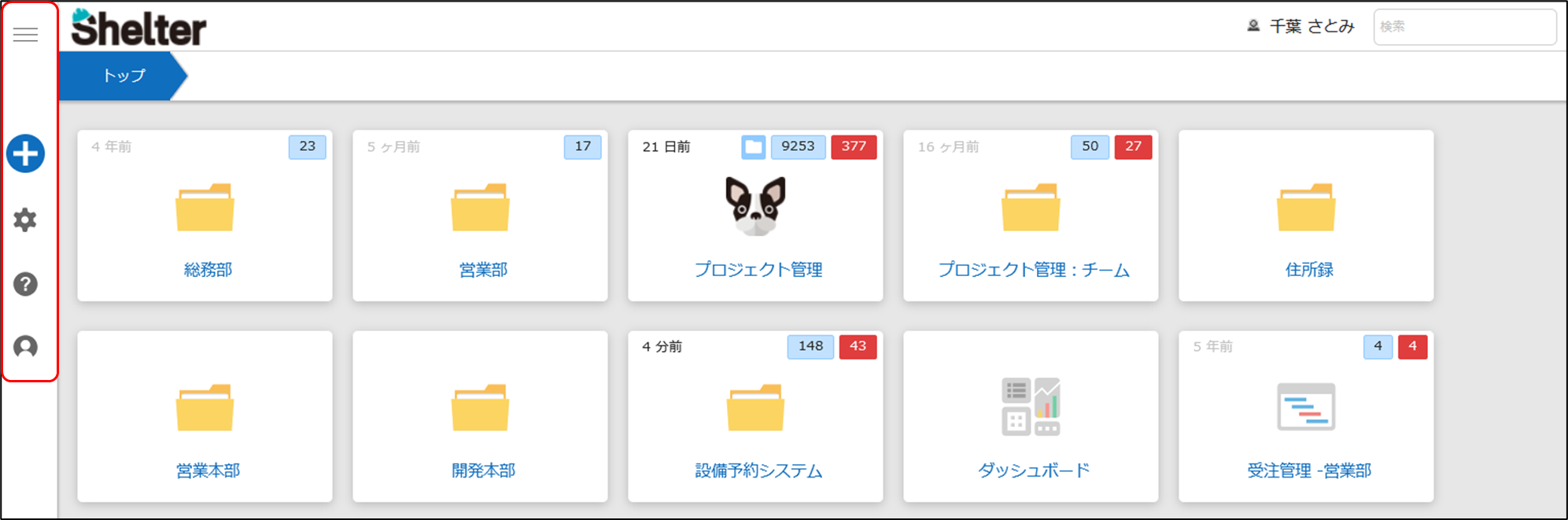Click the Shelter logo
Viewport: 1568px width, 520px height.
tap(138, 28)
